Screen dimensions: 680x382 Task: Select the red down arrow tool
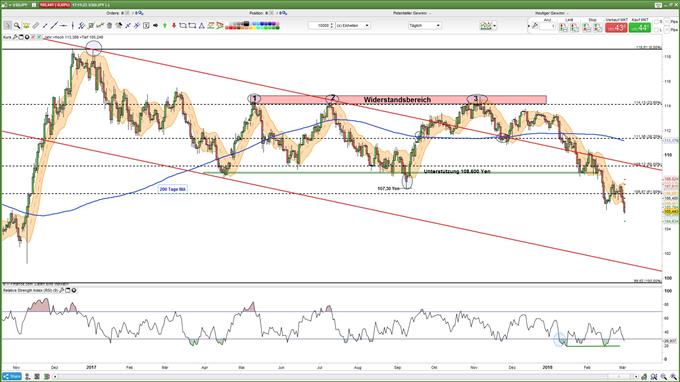[174, 26]
